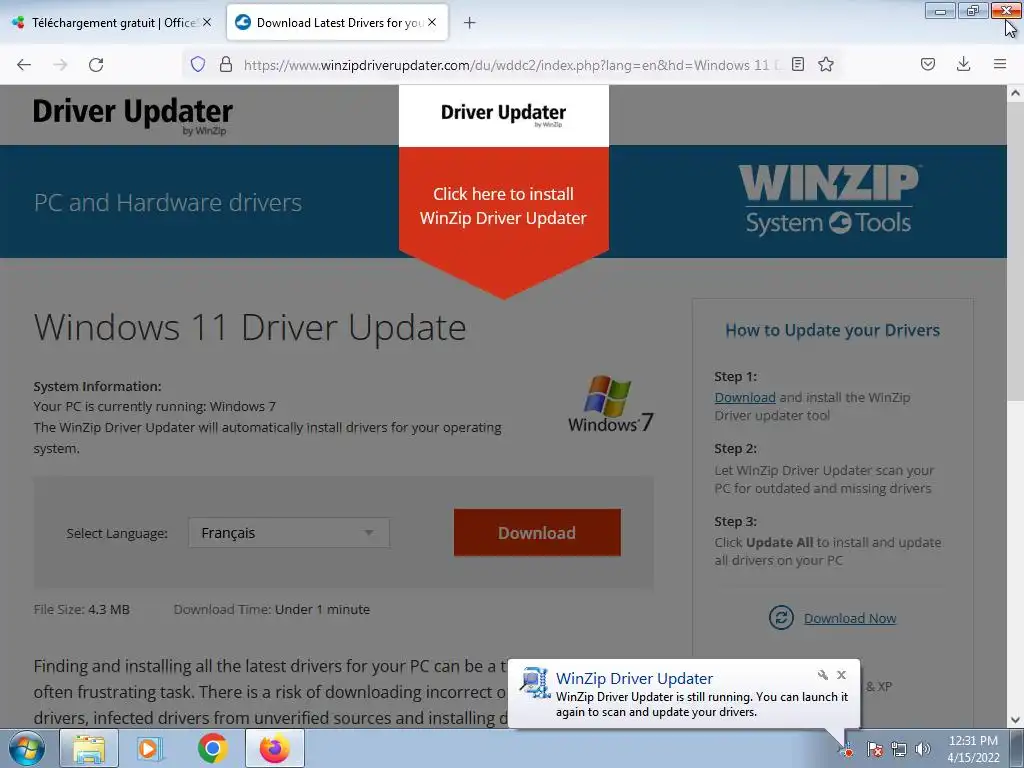Screen dimensions: 1024x768
Task: Click the Windows 7 logo image
Action: pyautogui.click(x=610, y=403)
